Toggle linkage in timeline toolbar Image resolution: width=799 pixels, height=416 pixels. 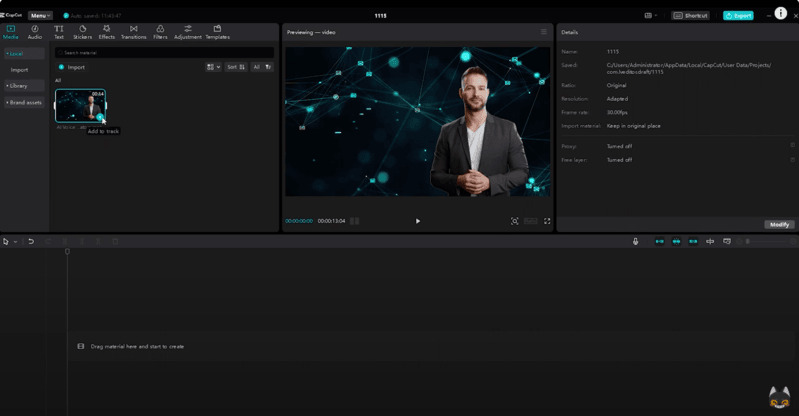pyautogui.click(x=693, y=241)
